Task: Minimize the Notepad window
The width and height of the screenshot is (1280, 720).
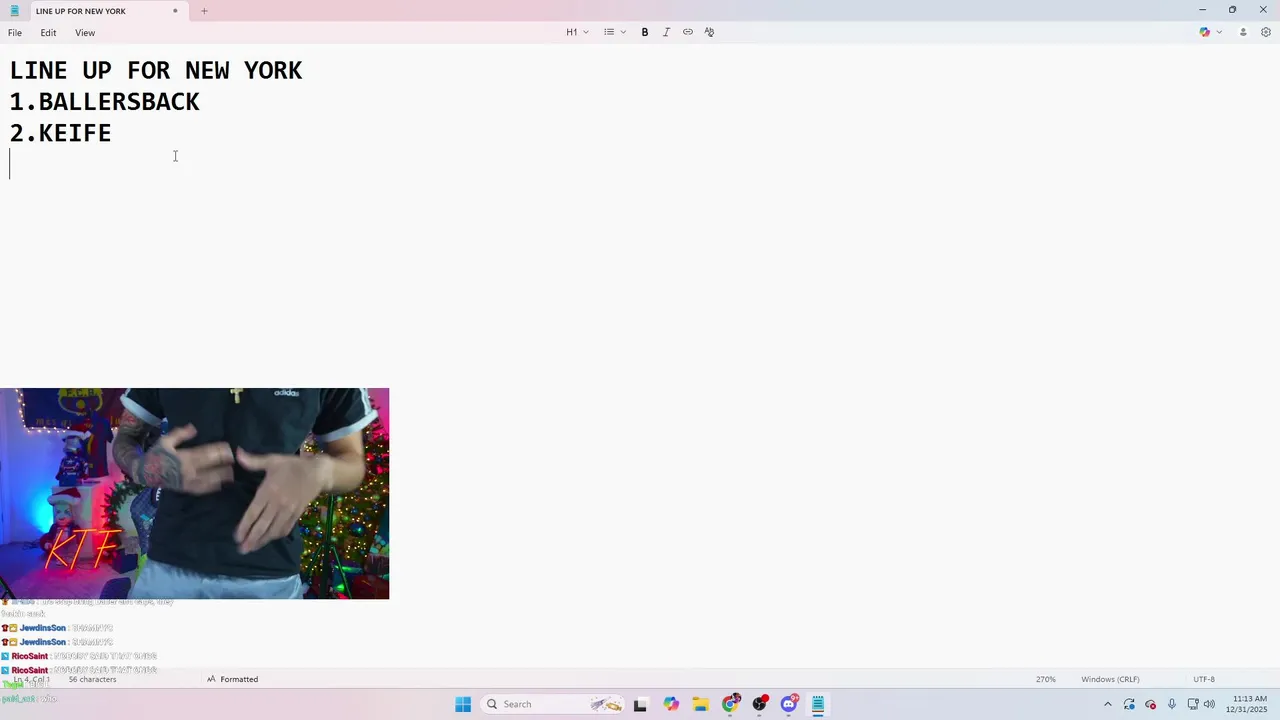Action: click(x=1202, y=10)
